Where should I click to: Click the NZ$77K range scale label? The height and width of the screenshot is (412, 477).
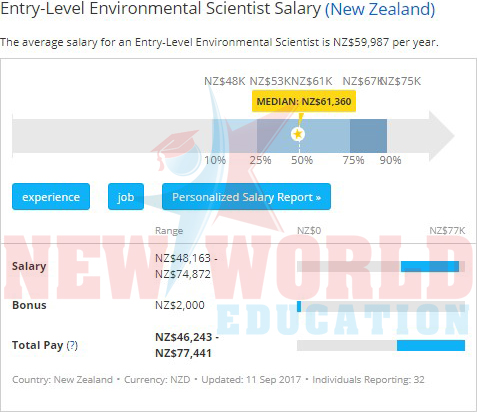(x=447, y=231)
